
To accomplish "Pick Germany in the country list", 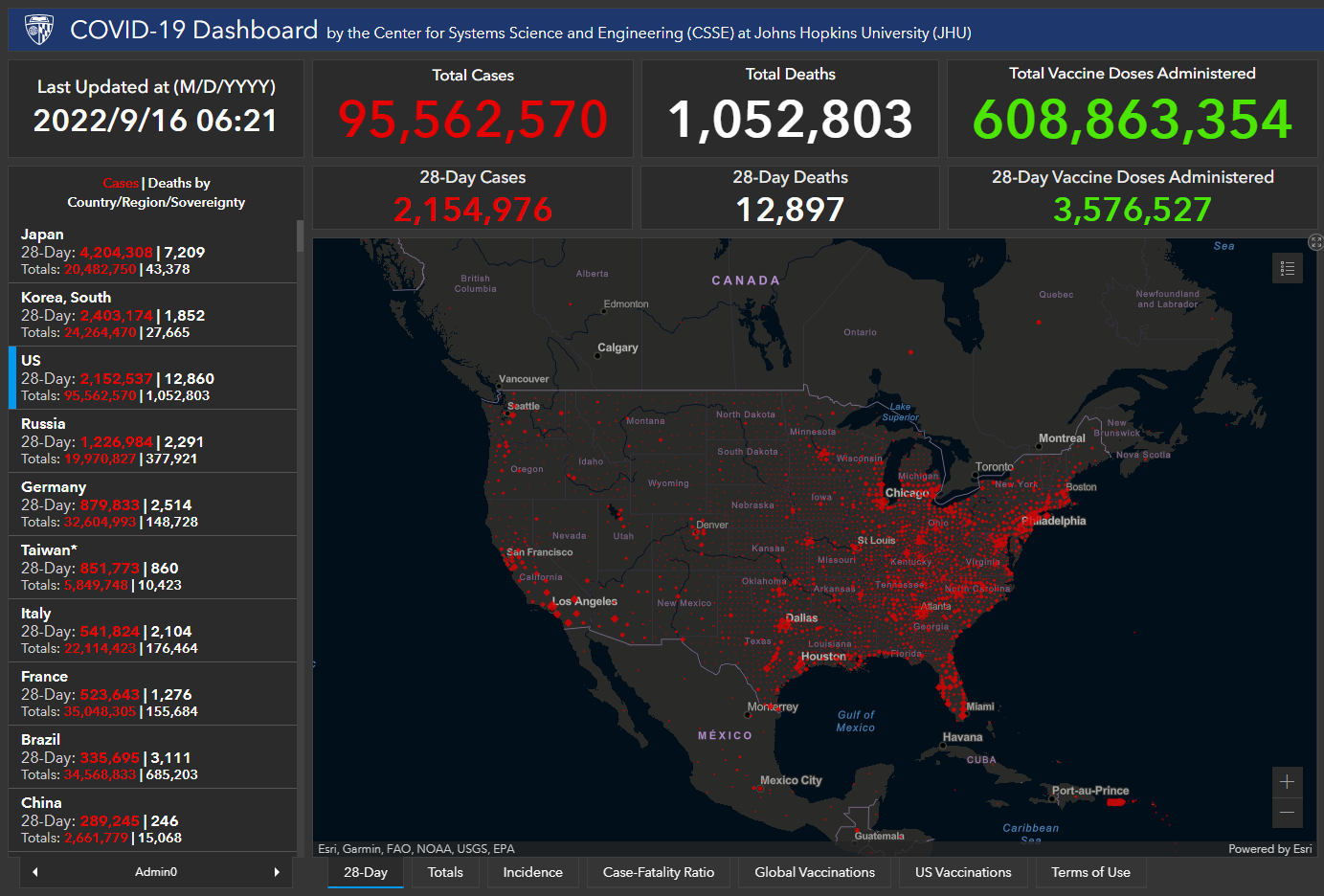I will pos(153,504).
